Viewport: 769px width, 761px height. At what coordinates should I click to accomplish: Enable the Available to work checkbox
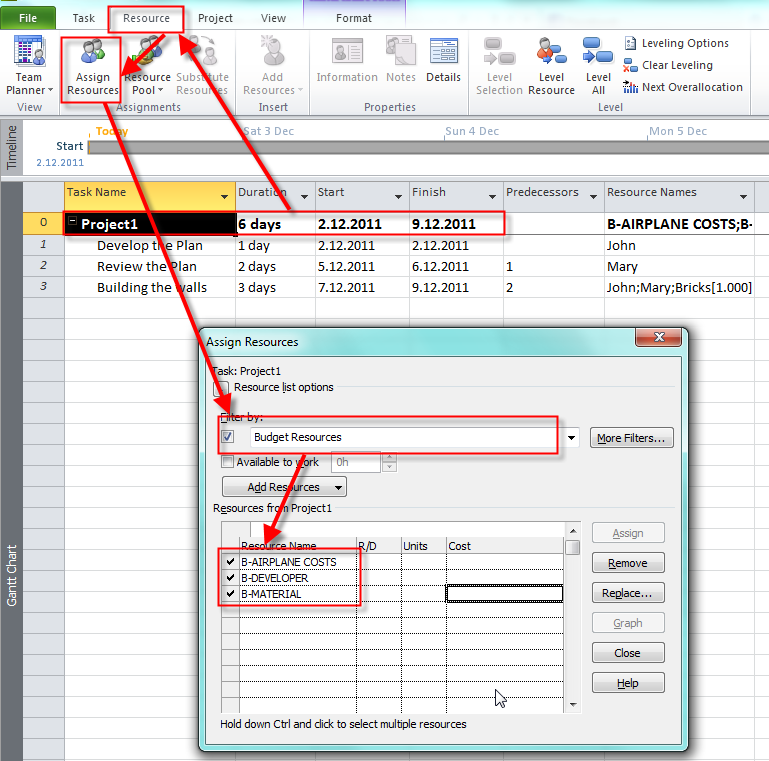pos(228,462)
